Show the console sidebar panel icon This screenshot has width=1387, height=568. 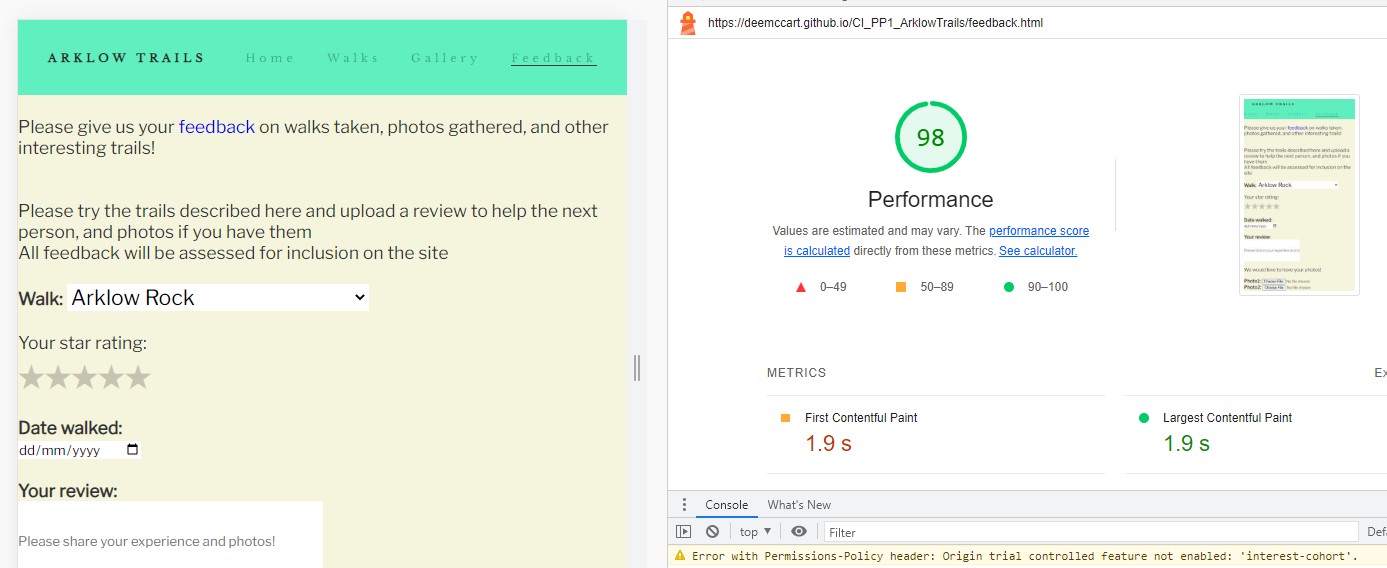pyautogui.click(x=684, y=532)
